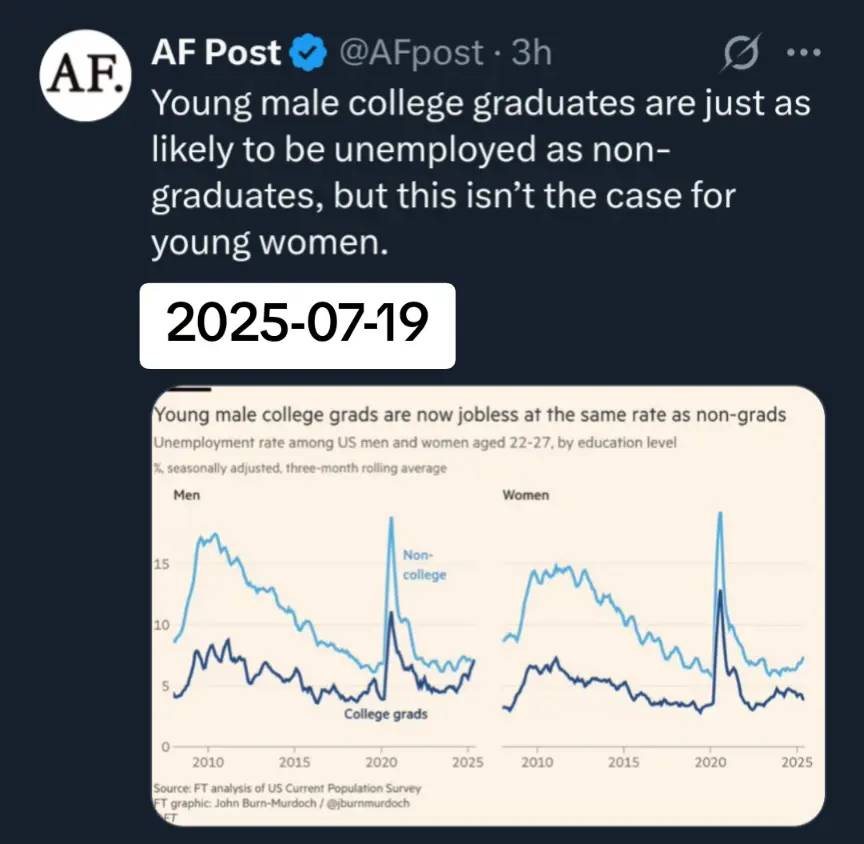The width and height of the screenshot is (864, 844).
Task: Click the 2020 marker on Men axis
Action: click(x=381, y=762)
